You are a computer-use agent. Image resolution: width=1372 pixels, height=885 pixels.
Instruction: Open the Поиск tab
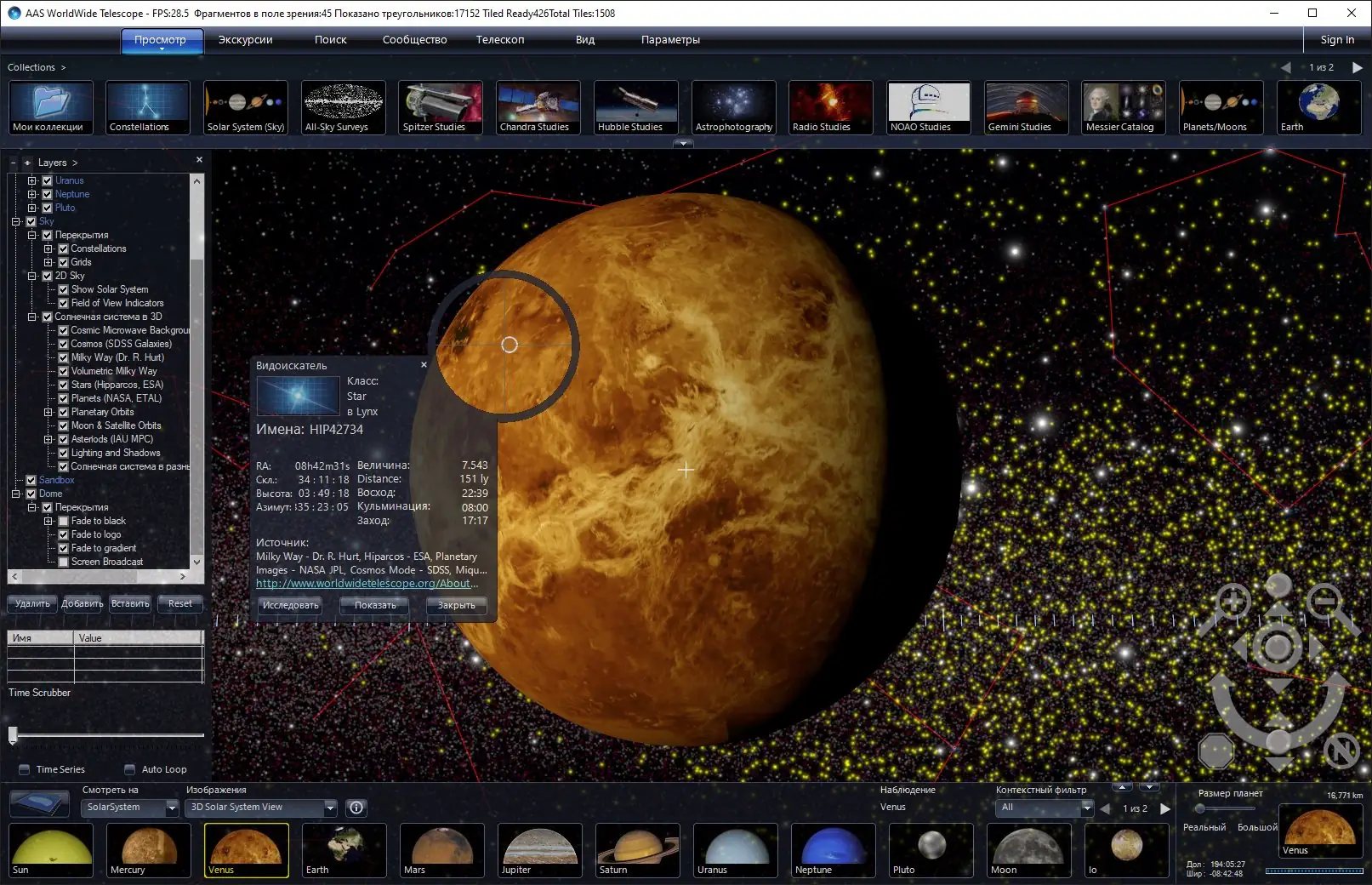point(331,40)
